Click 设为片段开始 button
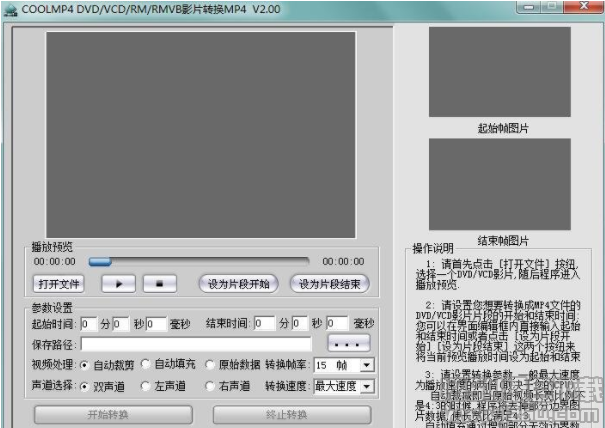This screenshot has height=428, width=605. pyautogui.click(x=238, y=284)
